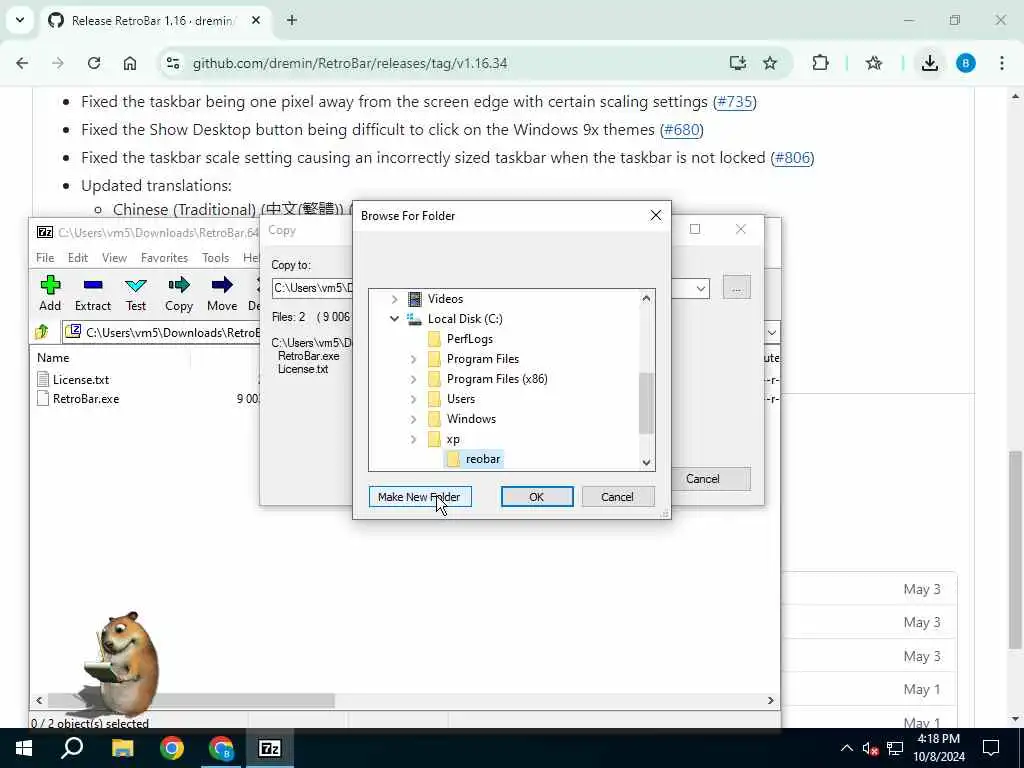Screen dimensions: 1024x768
Task: Open the View menu in 7-Zip
Action: pyautogui.click(x=114, y=258)
